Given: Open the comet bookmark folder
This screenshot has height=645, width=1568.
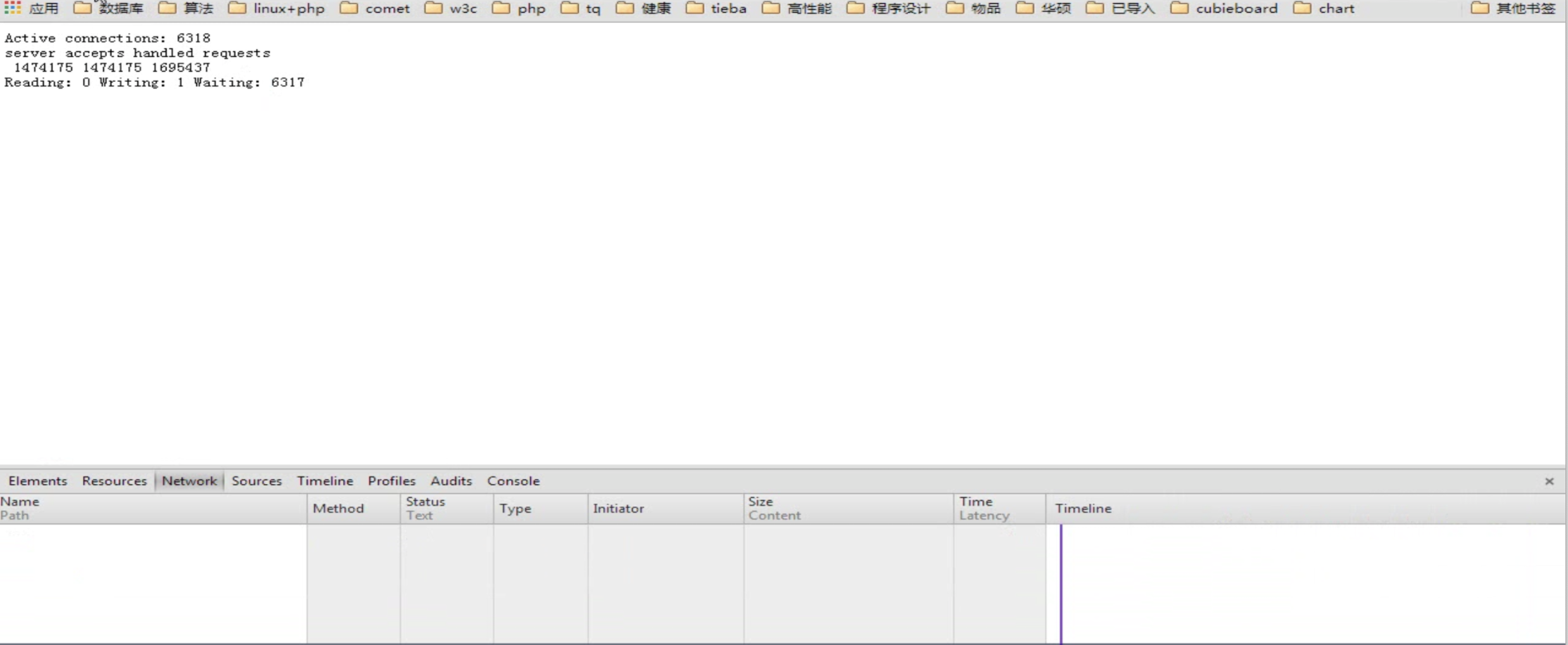Looking at the screenshot, I should coord(375,8).
